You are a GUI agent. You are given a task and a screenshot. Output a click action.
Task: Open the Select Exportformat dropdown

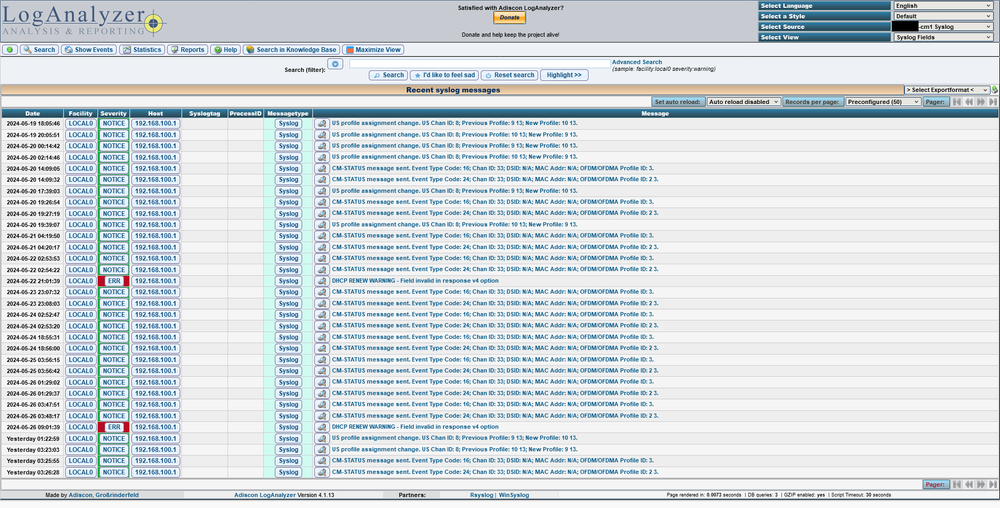(x=947, y=90)
